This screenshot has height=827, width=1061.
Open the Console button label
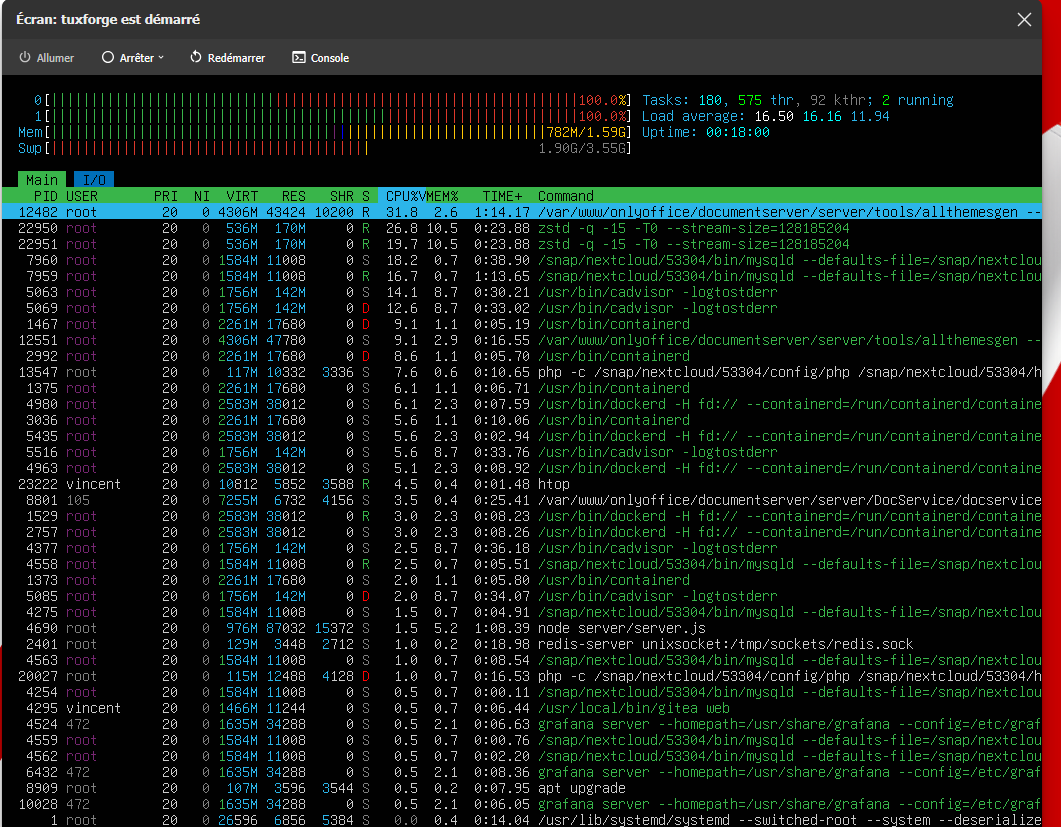[330, 58]
